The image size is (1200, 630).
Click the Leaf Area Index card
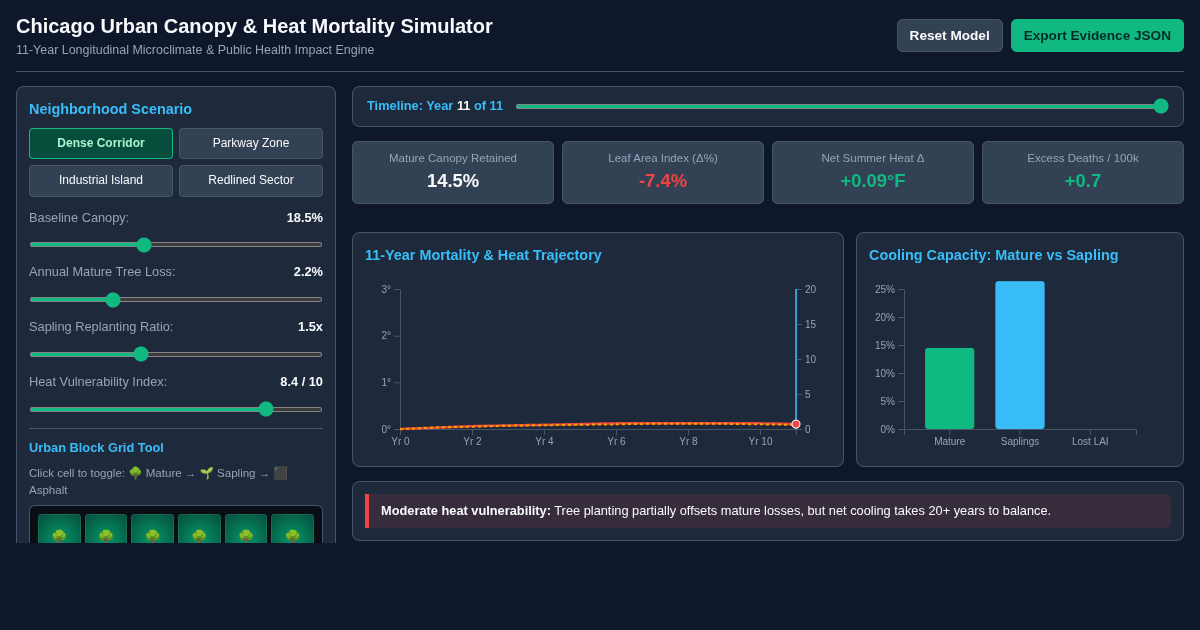point(663,172)
